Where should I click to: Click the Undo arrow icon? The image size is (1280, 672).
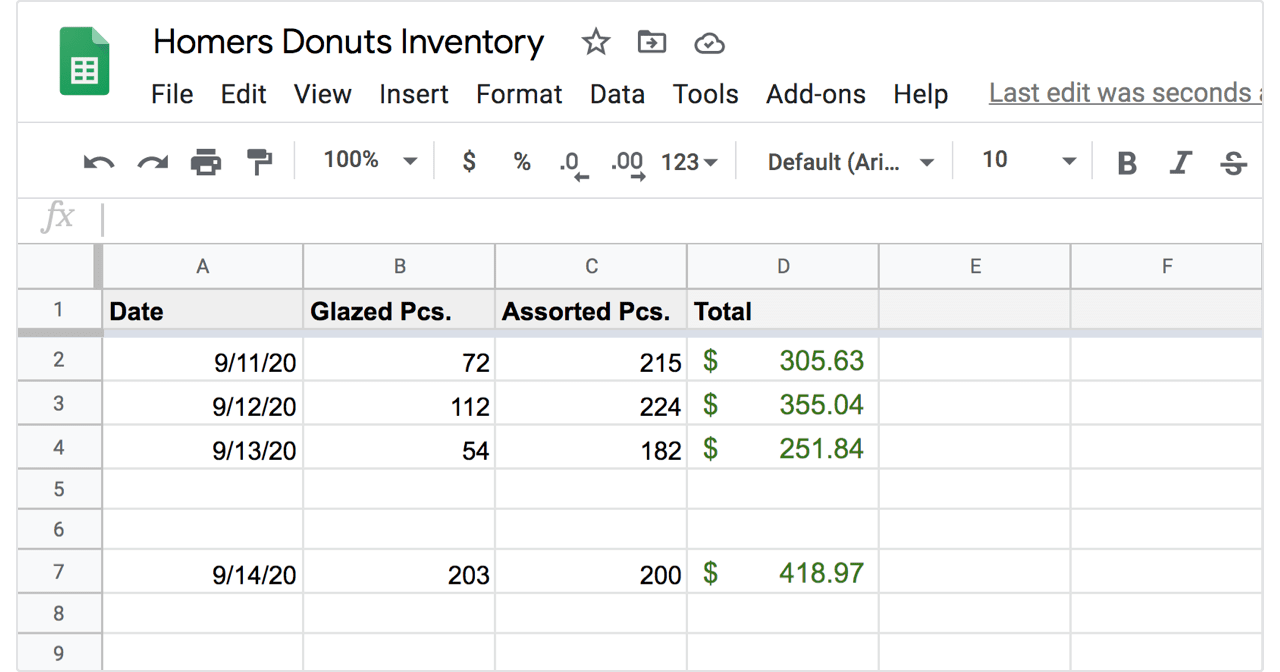[98, 162]
